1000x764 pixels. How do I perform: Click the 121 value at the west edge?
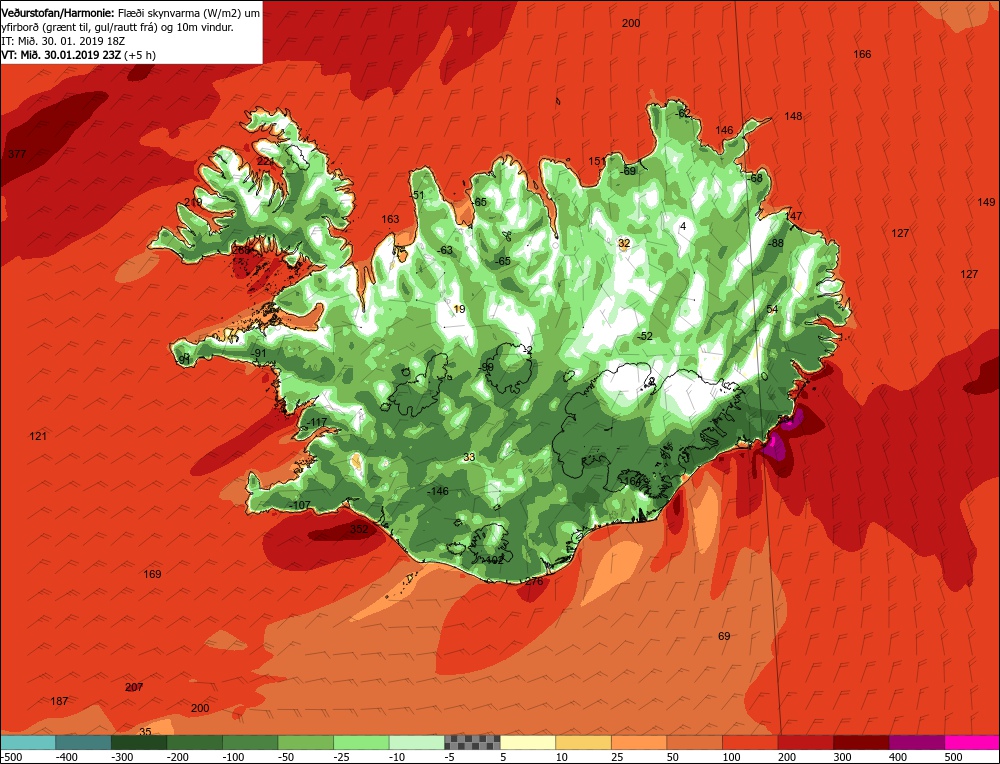pyautogui.click(x=38, y=436)
